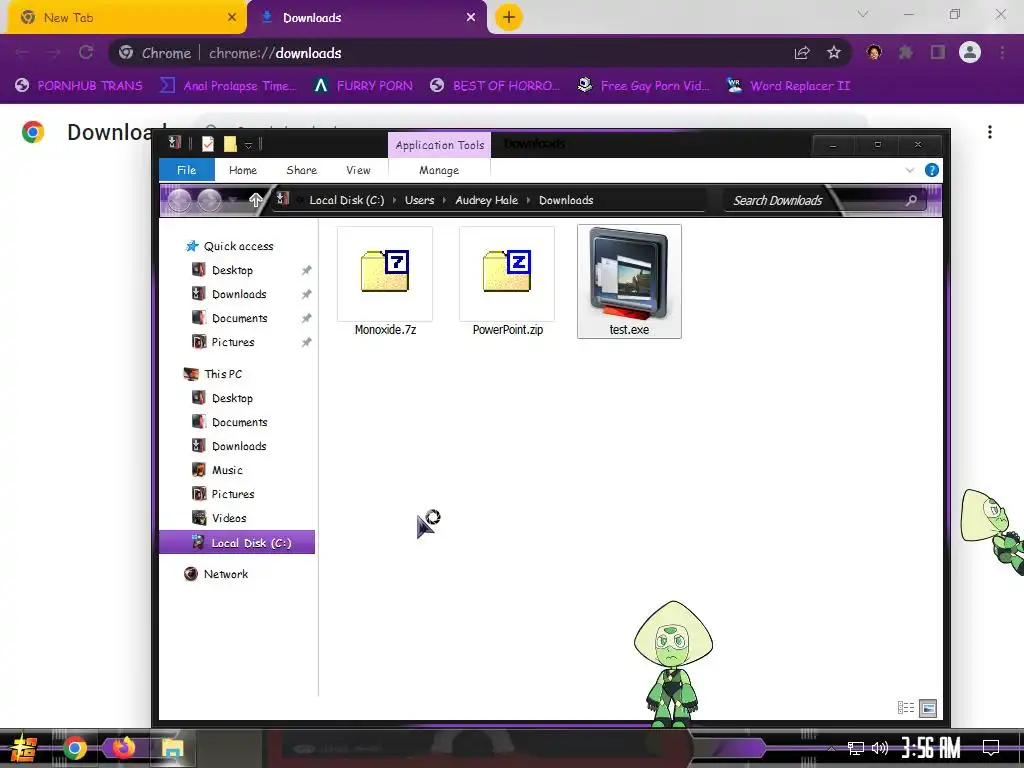This screenshot has width=1024, height=768.
Task: Switch to large icons view layout
Action: (x=927, y=708)
